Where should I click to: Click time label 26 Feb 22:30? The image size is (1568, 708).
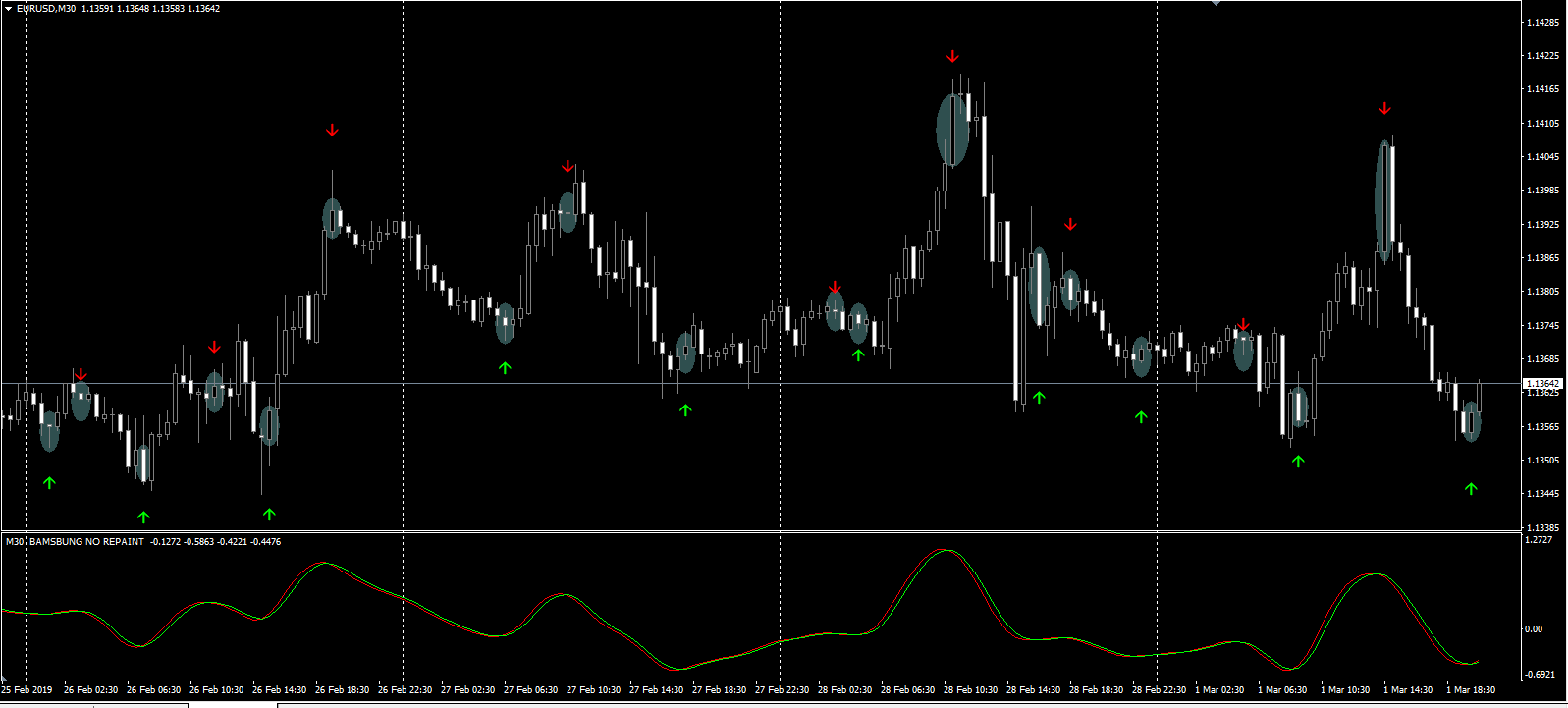point(405,690)
